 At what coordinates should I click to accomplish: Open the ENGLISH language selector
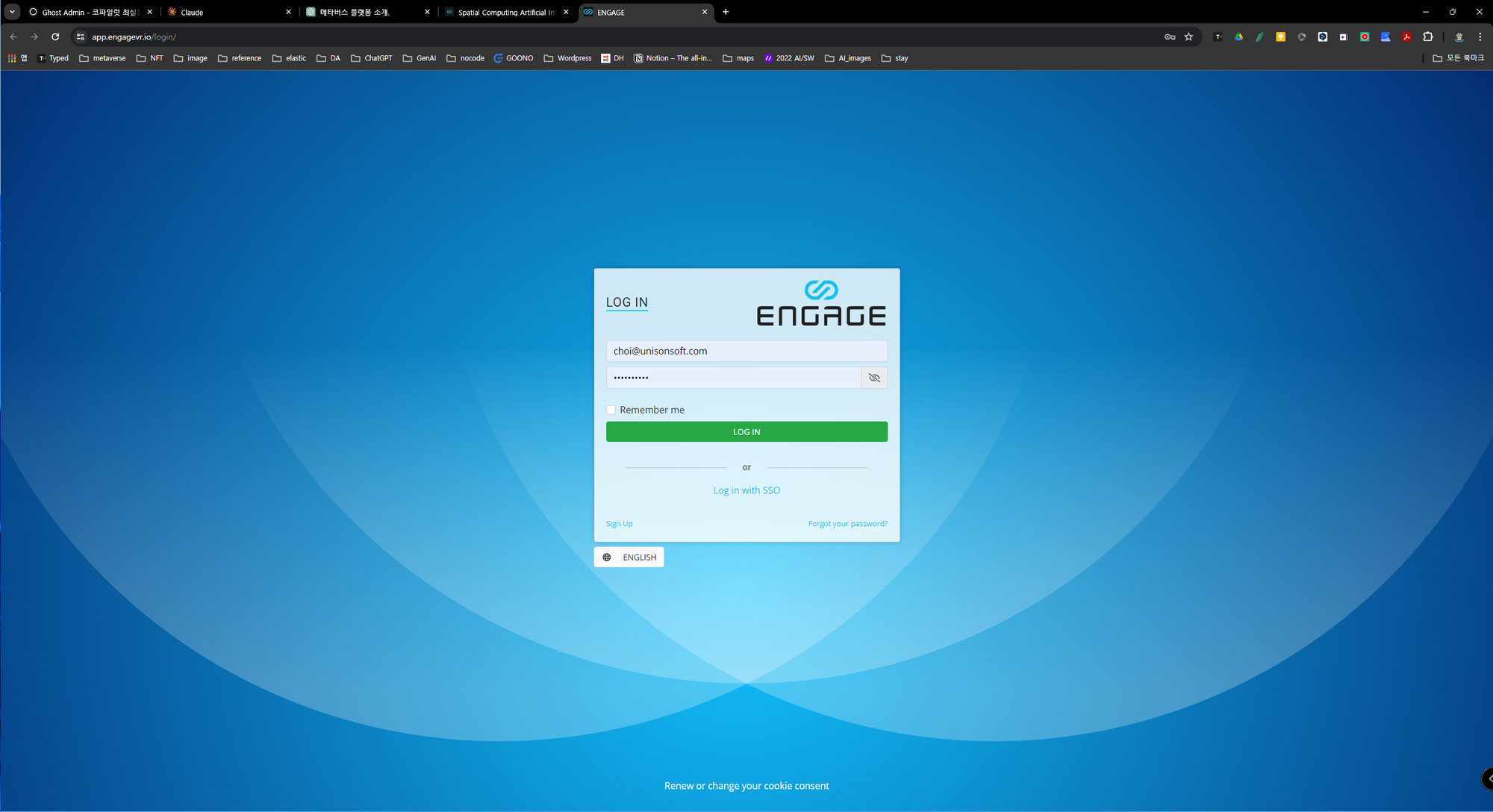click(x=629, y=558)
